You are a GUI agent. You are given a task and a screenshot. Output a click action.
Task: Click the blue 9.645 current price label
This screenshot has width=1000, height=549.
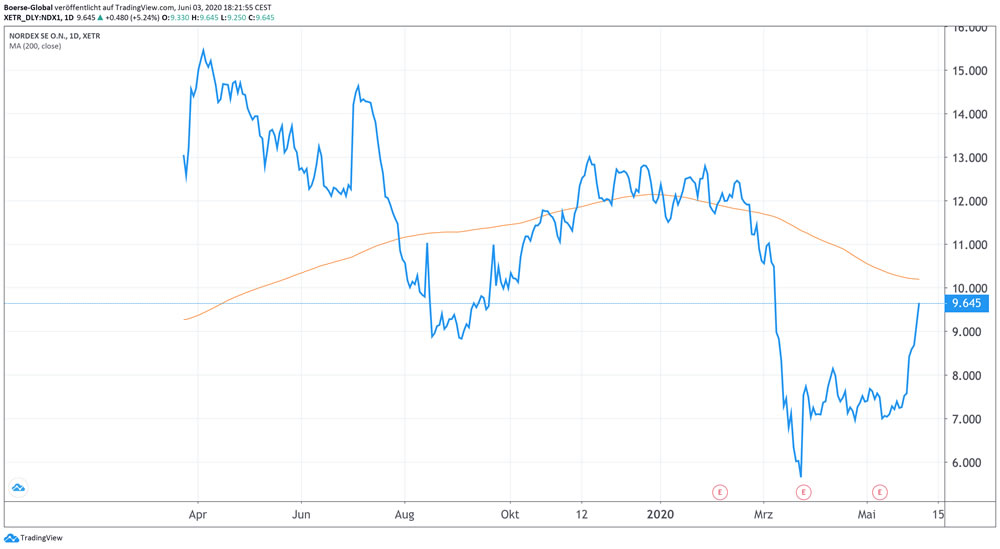966,304
